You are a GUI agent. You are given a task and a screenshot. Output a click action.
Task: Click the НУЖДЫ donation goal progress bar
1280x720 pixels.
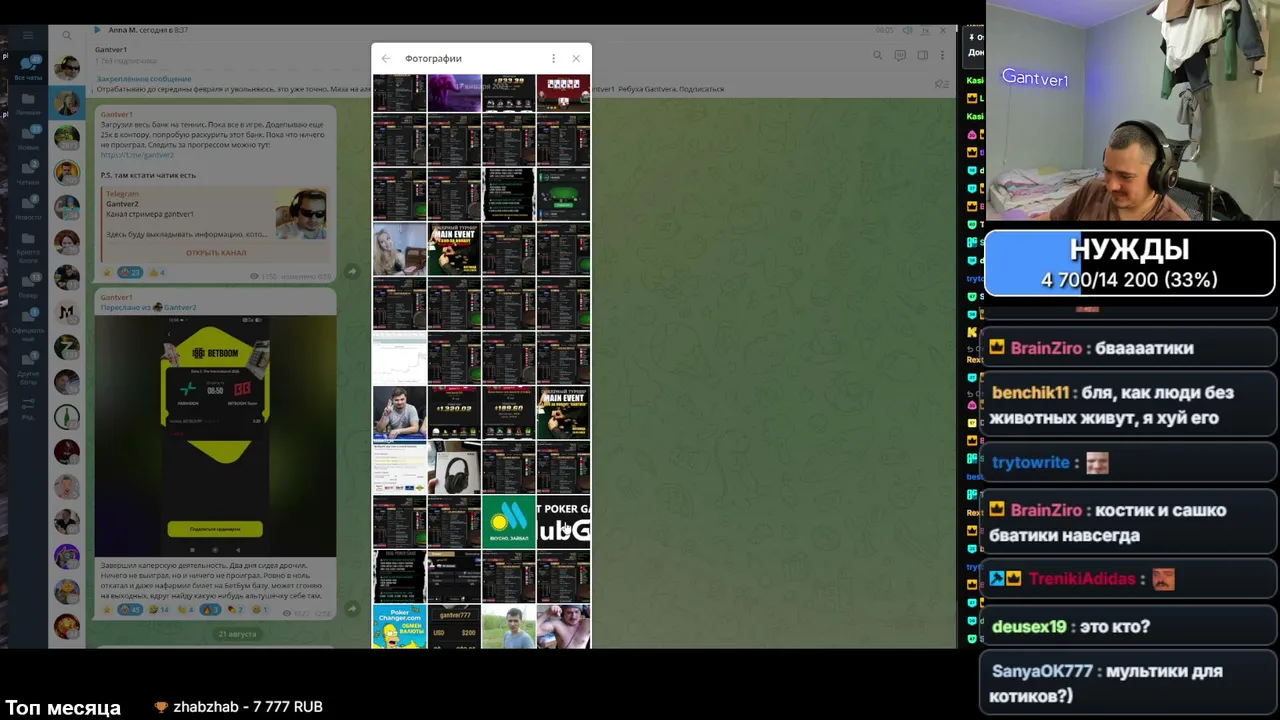(x=1130, y=265)
